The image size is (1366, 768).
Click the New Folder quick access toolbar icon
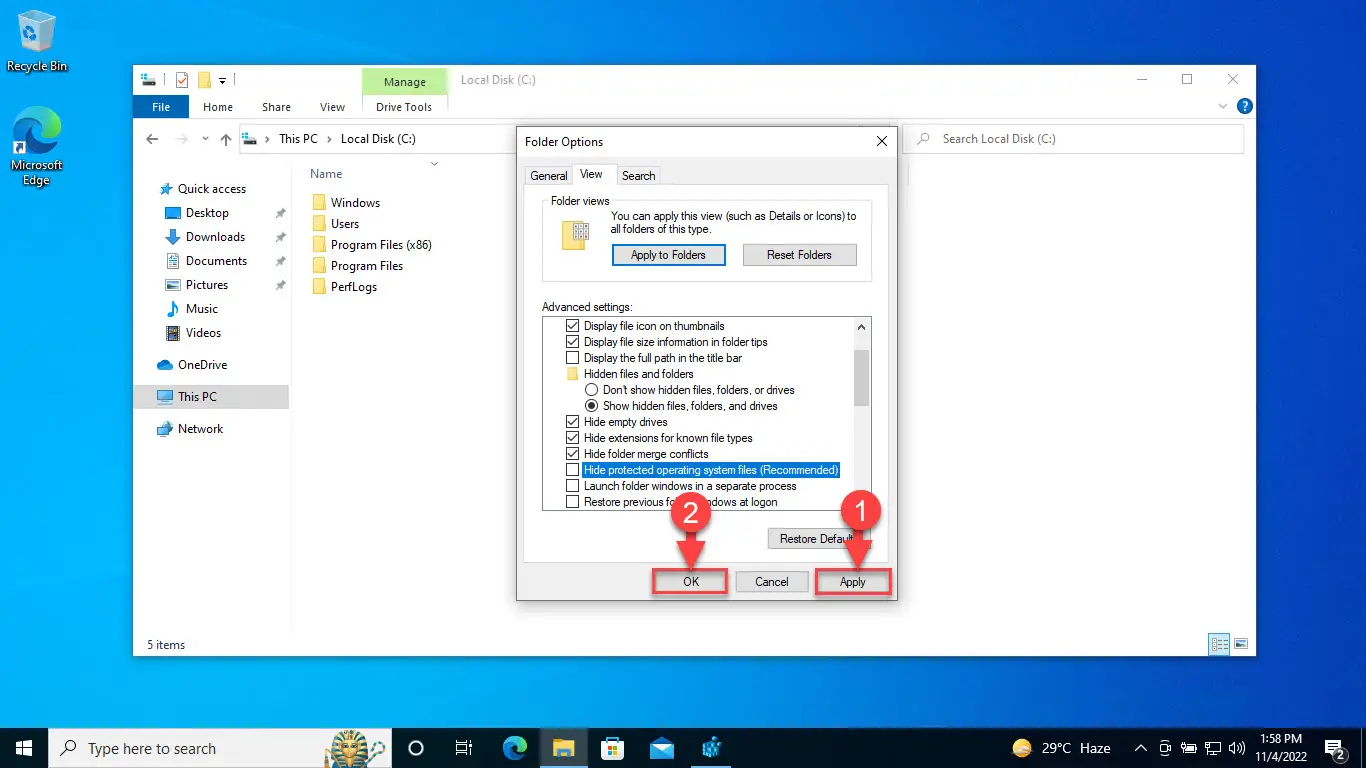click(x=204, y=80)
